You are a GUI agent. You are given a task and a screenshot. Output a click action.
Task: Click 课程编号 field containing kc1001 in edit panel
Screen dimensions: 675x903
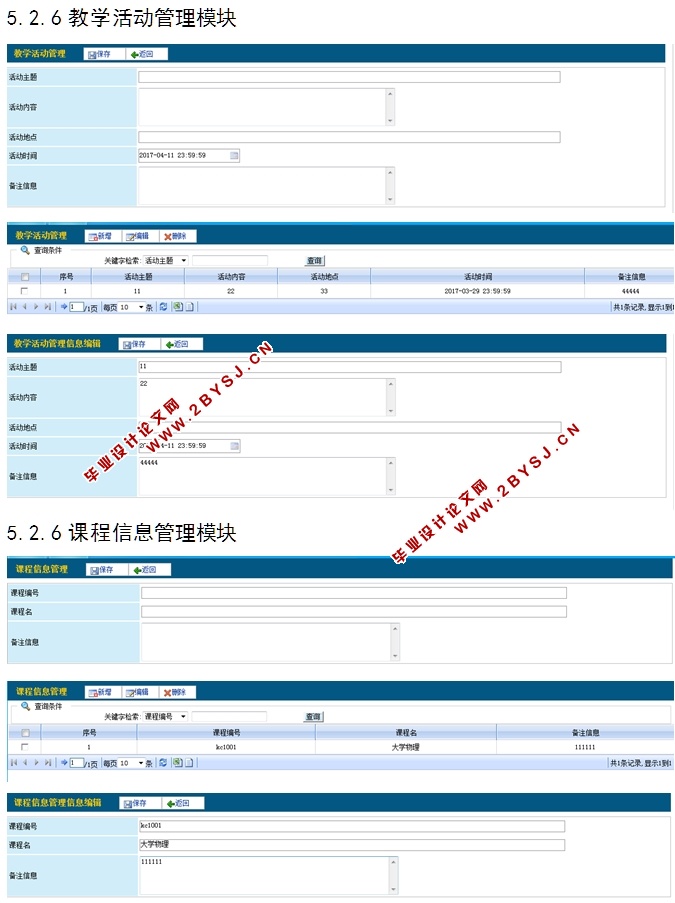[x=352, y=826]
